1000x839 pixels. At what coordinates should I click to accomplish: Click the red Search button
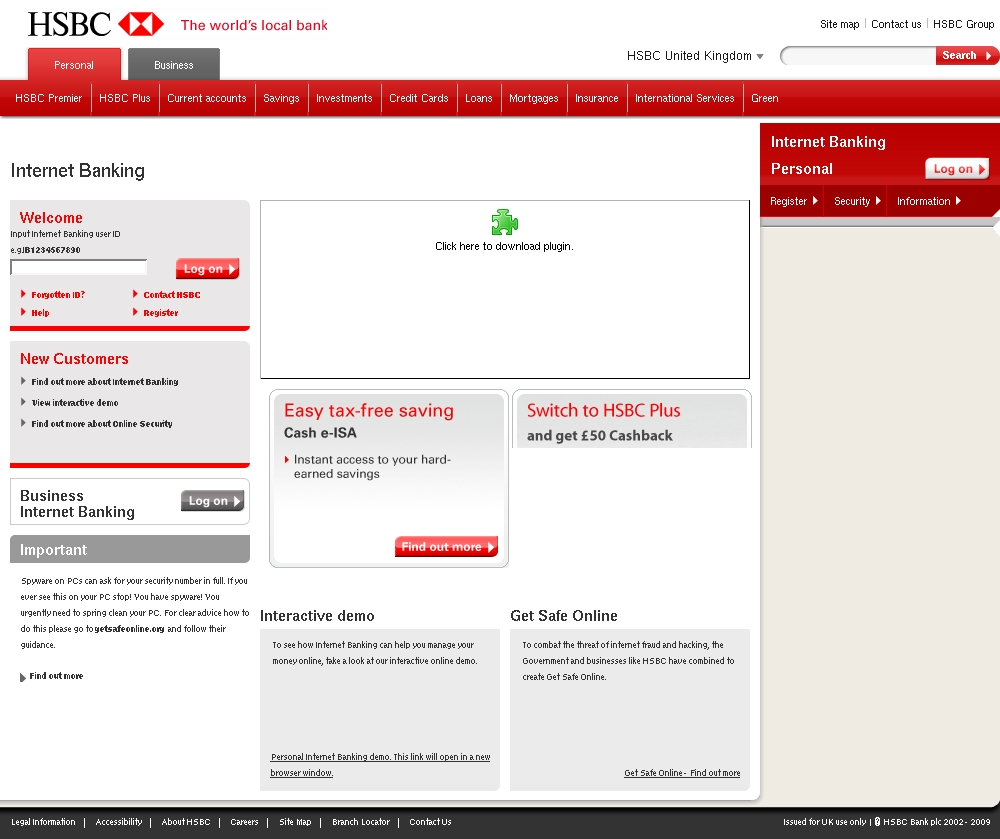pos(966,55)
